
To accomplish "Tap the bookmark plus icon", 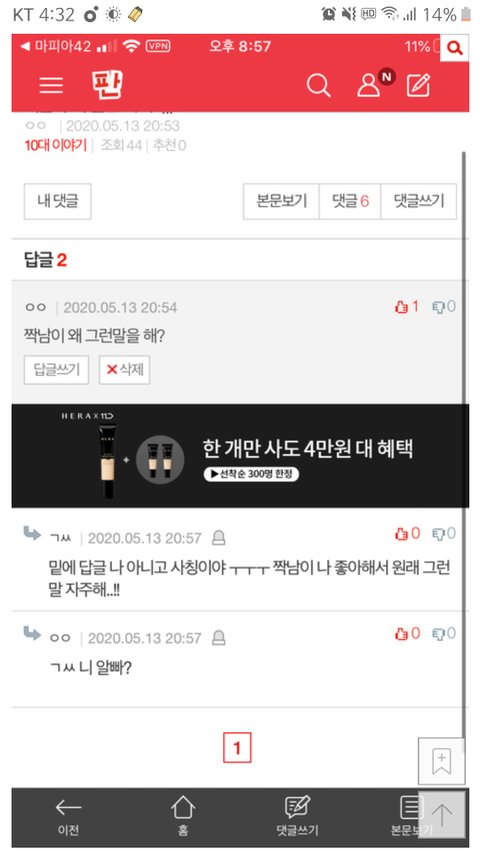I will pos(441,761).
